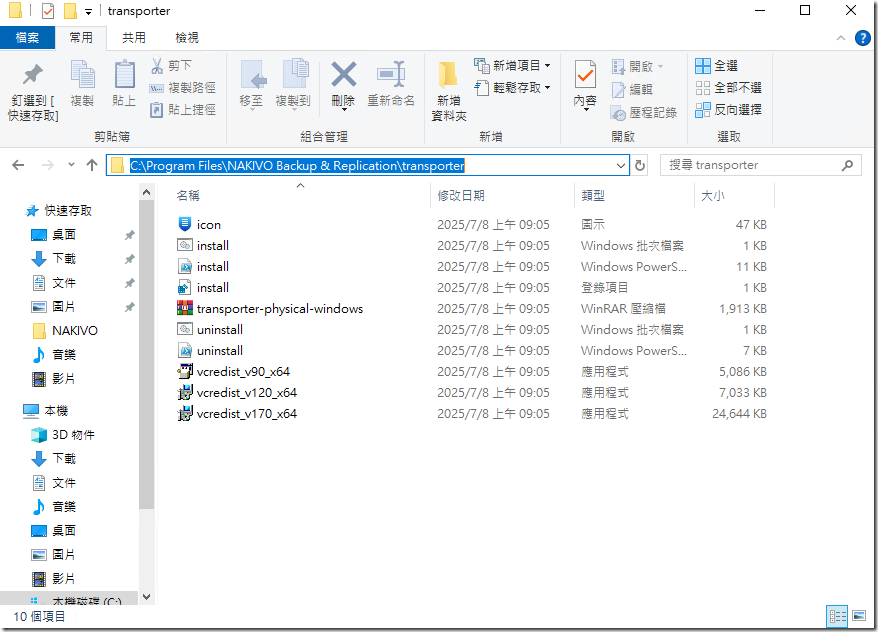Click 歷程記錄 history button
The width and height of the screenshot is (878, 632).
(x=644, y=113)
